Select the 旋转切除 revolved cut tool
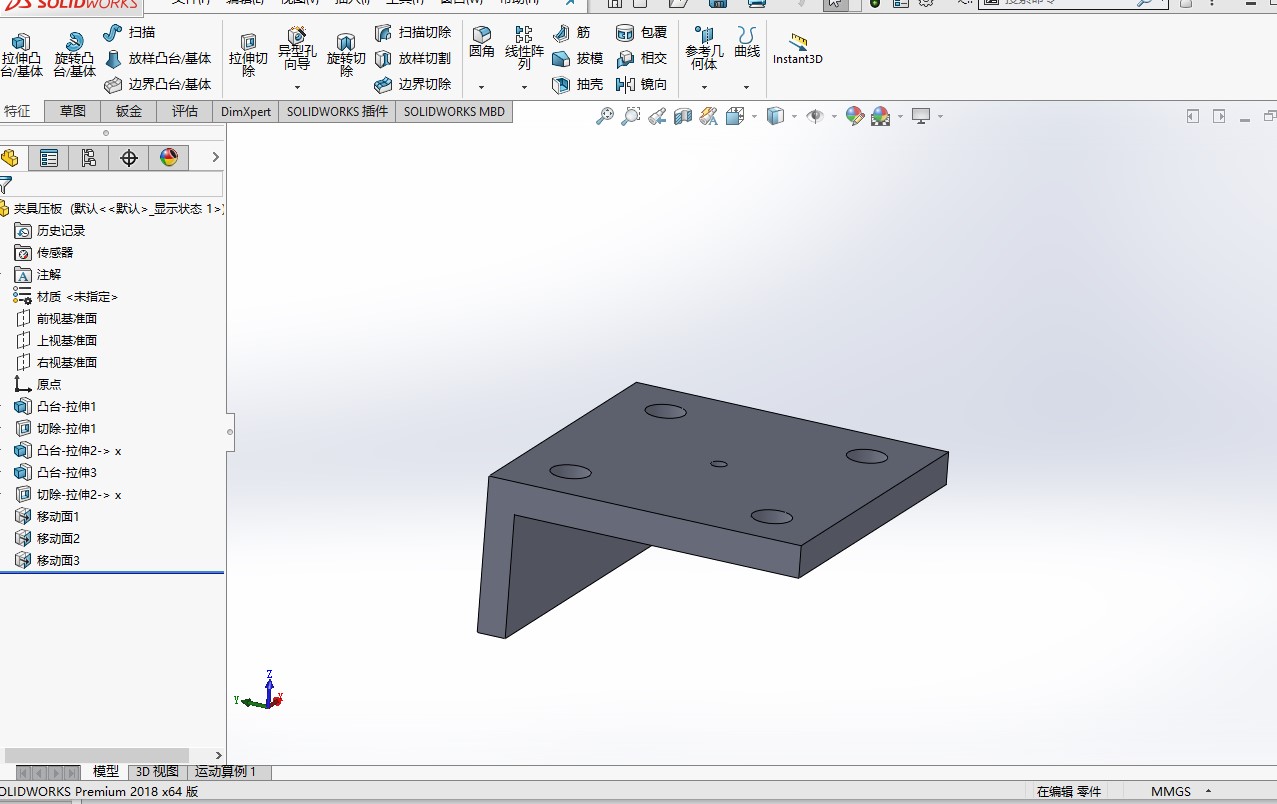Screen dimensions: 1277x804 click(x=346, y=55)
